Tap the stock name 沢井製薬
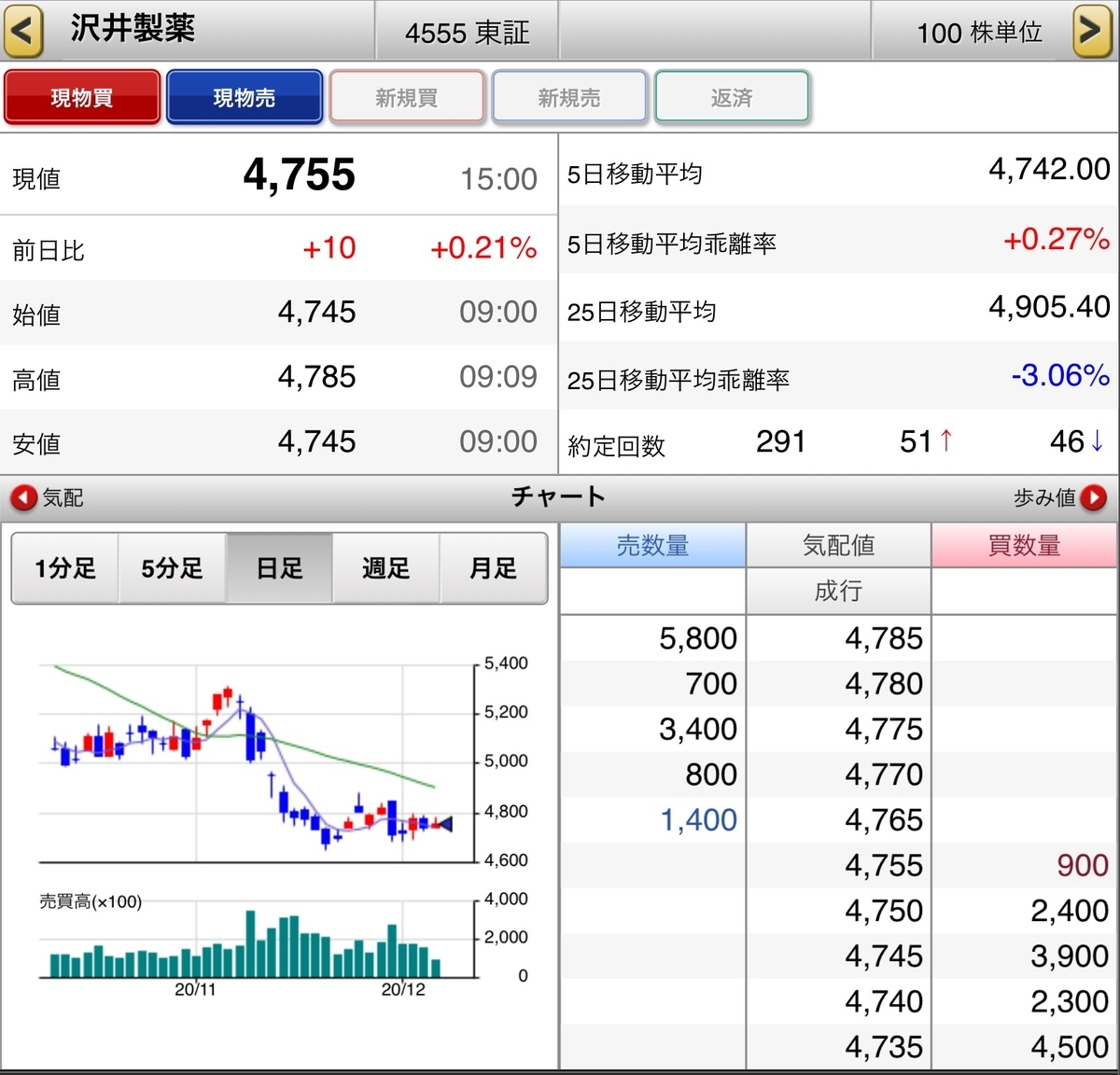The image size is (1120, 1075). pos(133,29)
